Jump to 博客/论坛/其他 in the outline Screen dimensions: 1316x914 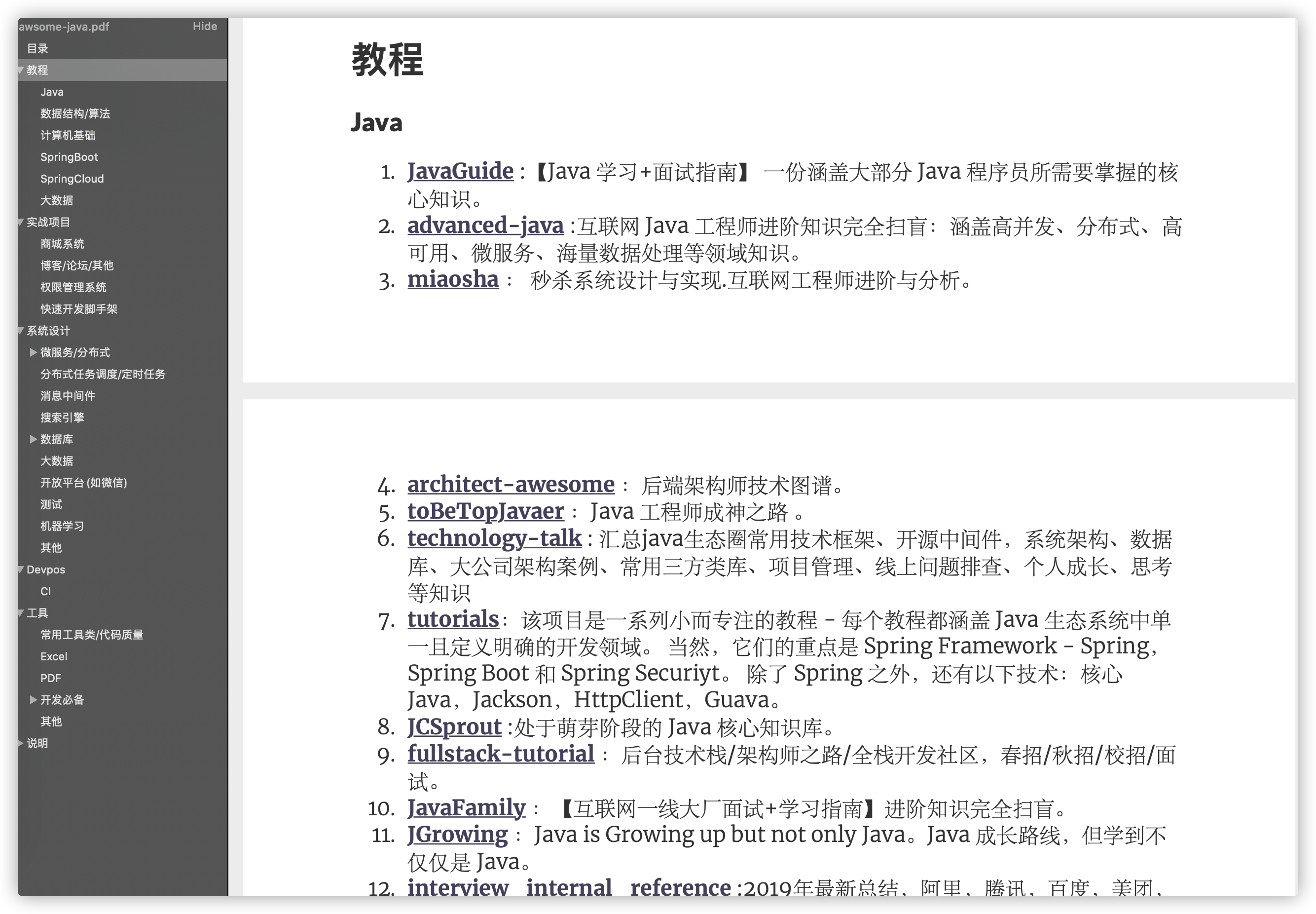77,266
